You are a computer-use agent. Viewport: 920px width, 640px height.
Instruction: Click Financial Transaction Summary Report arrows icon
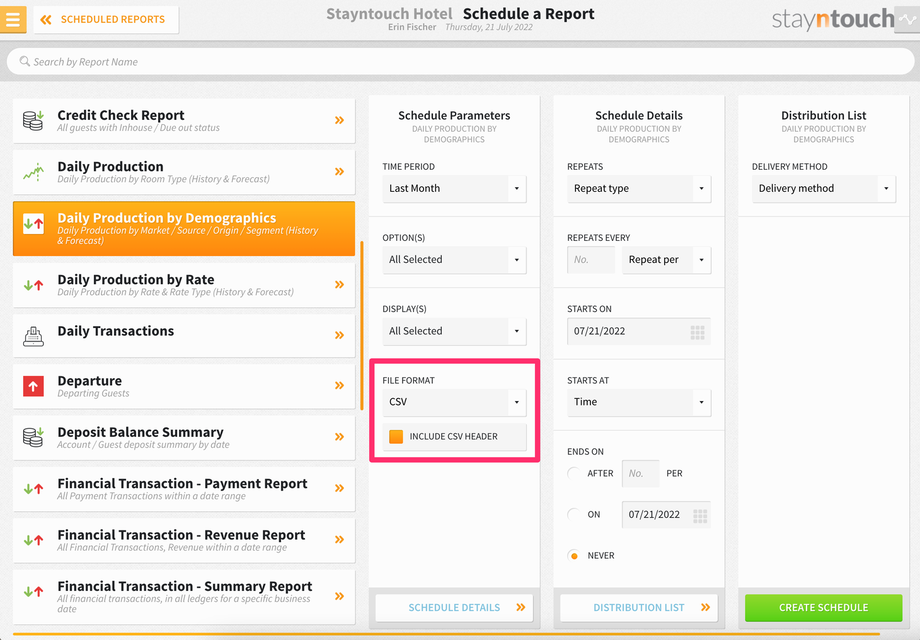33,591
